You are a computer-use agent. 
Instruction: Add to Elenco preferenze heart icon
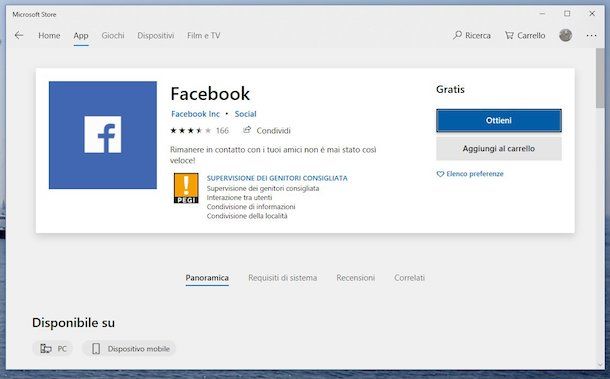coord(440,174)
